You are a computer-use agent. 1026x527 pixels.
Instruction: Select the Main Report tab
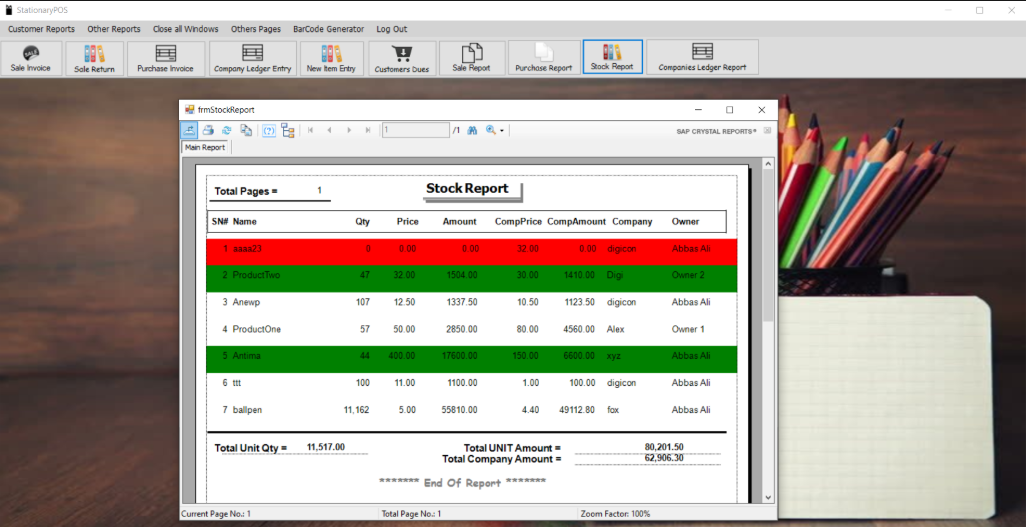[x=205, y=147]
